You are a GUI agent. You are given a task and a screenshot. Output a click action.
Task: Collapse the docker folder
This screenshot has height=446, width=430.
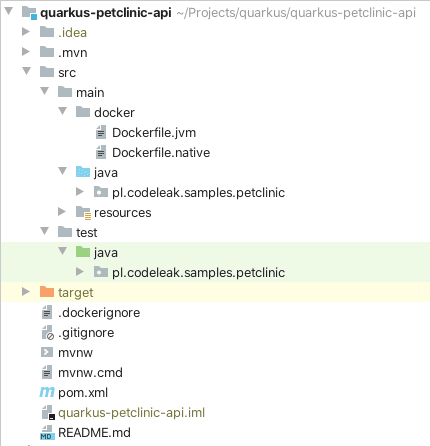(62, 111)
